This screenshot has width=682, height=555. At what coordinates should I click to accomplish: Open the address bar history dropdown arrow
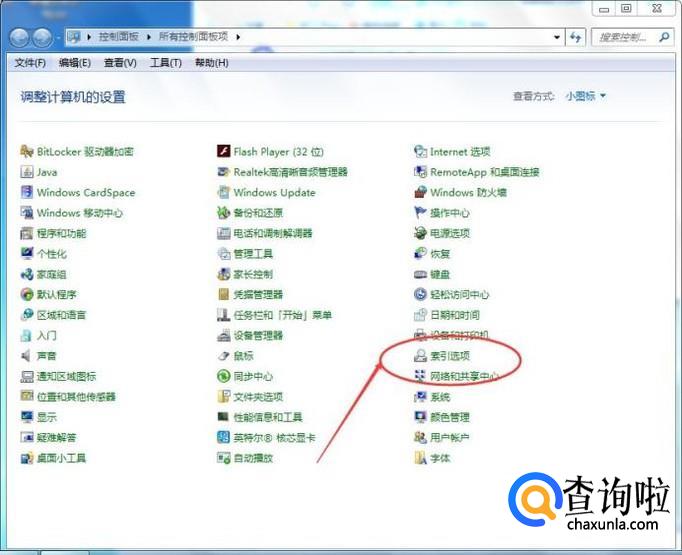pyautogui.click(x=557, y=37)
